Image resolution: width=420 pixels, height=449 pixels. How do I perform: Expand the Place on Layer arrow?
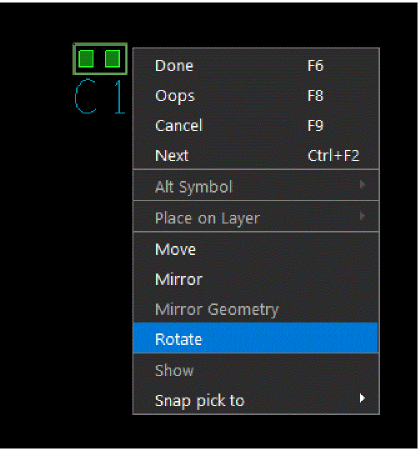(x=362, y=216)
